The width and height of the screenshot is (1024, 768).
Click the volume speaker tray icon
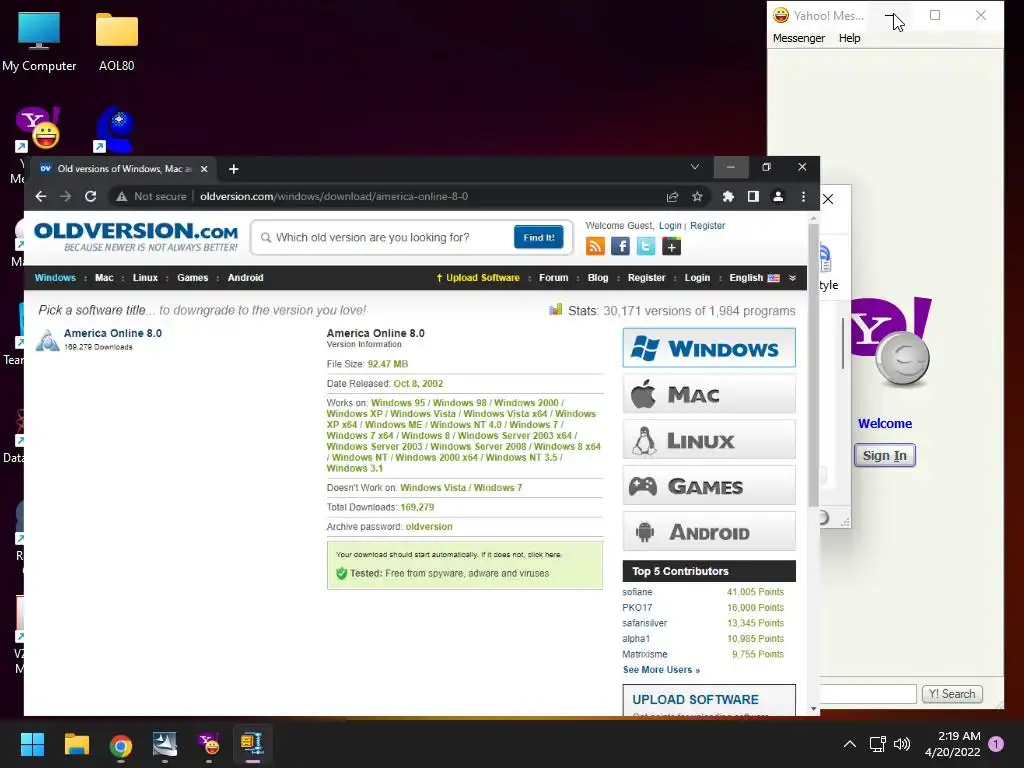[902, 744]
